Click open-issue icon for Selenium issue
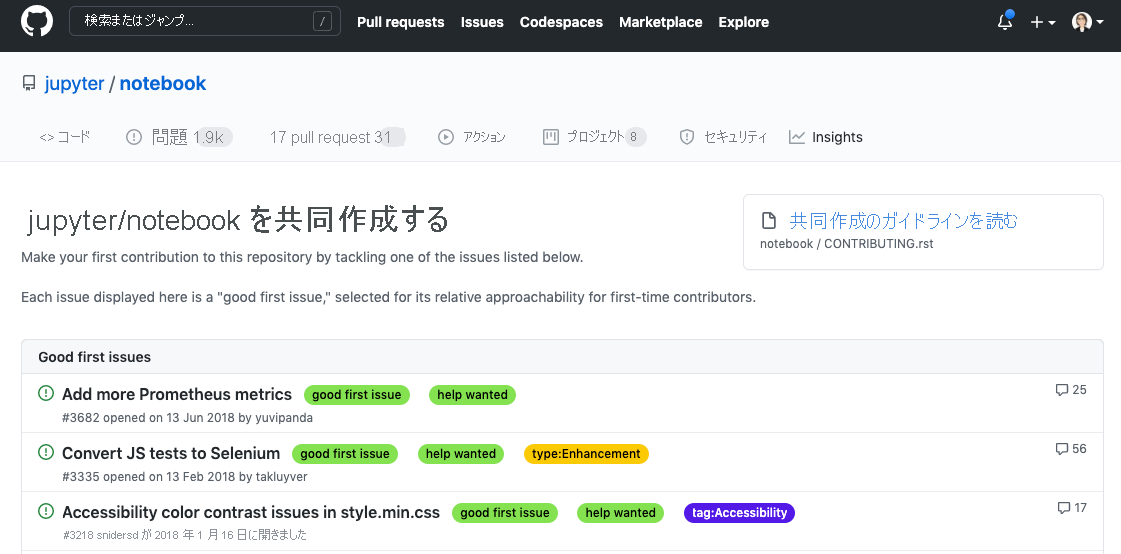Screen dimensions: 1121x554 [x=46, y=452]
